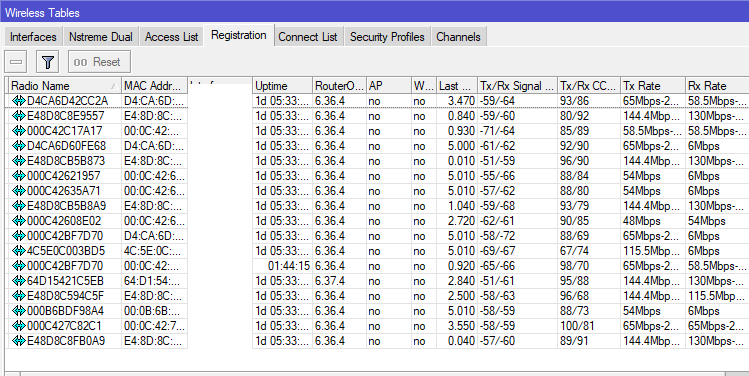Viewport: 749px width, 376px height.
Task: Switch to Security Profiles tab
Action: pyautogui.click(x=387, y=37)
